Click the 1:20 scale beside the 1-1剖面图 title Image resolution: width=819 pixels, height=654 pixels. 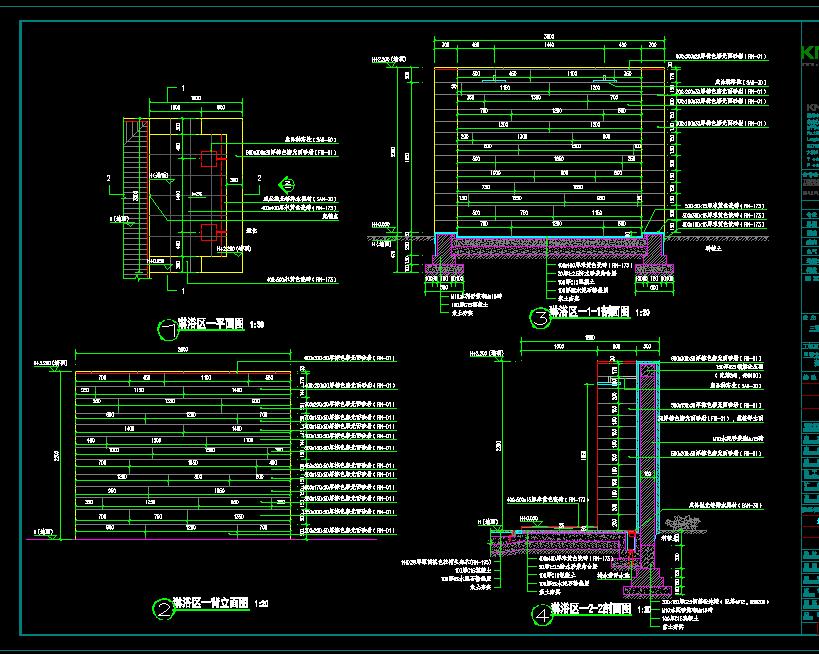pyautogui.click(x=643, y=313)
